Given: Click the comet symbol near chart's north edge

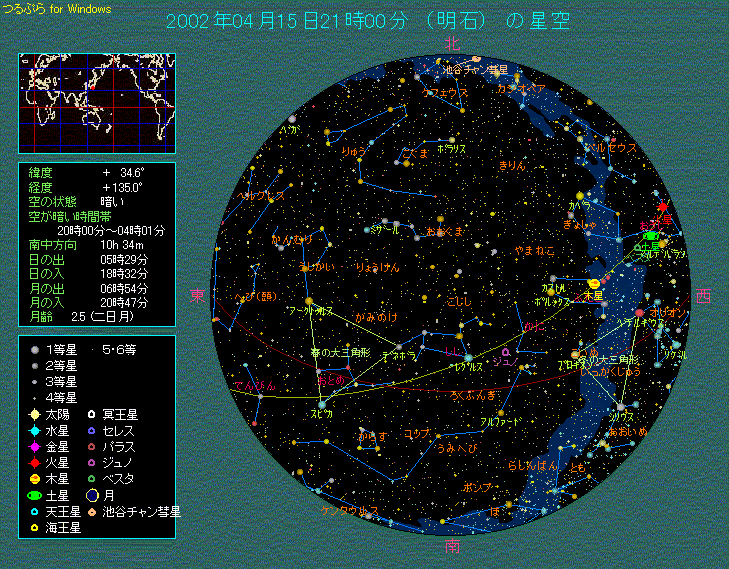Looking at the screenshot, I should 476,59.
